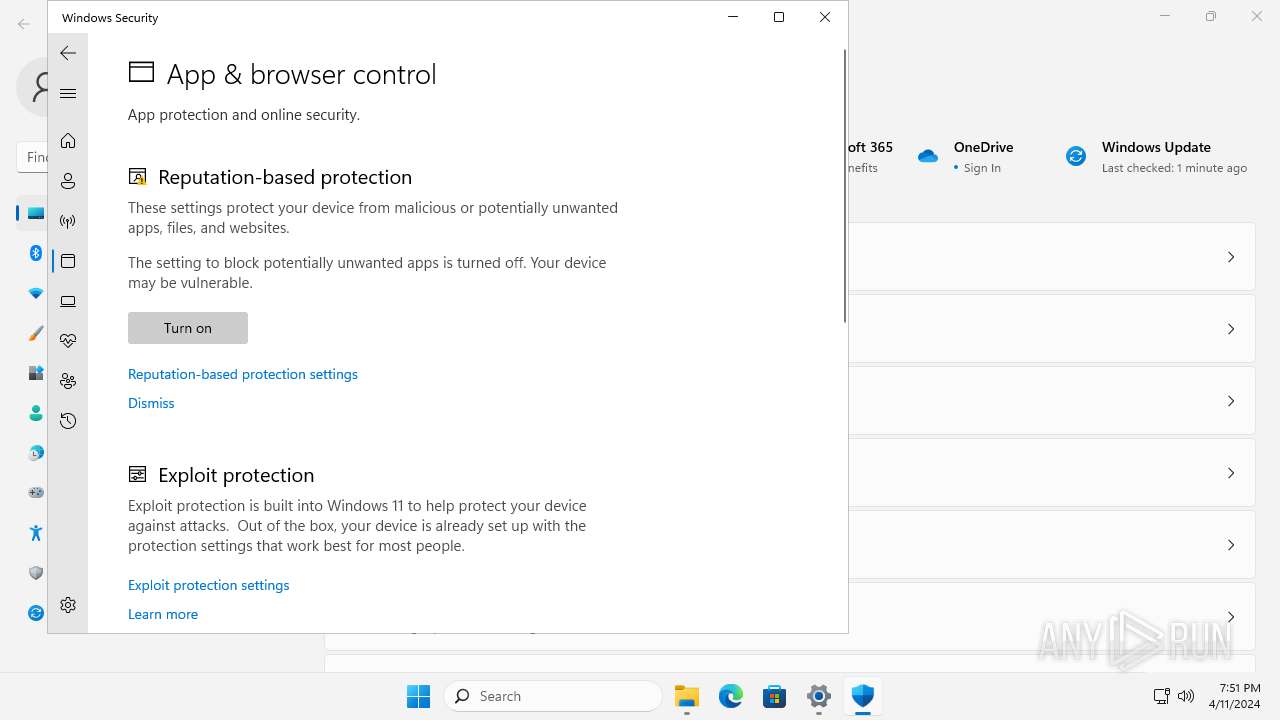The width and height of the screenshot is (1280, 720).
Task: Open Family options from the sidebar
Action: click(68, 381)
